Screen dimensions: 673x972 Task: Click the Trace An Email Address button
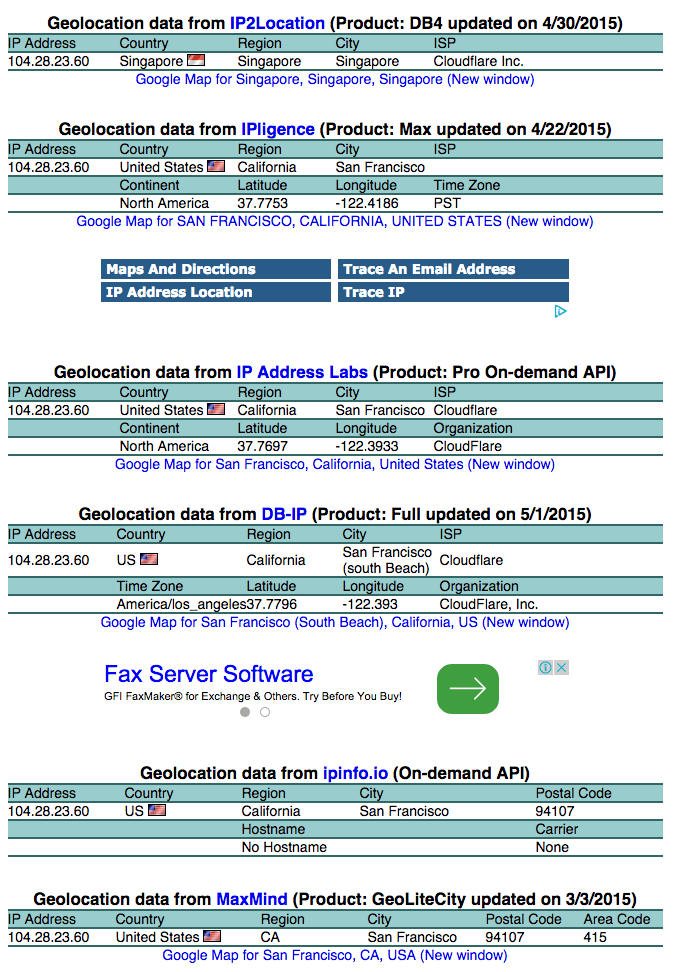[x=453, y=269]
